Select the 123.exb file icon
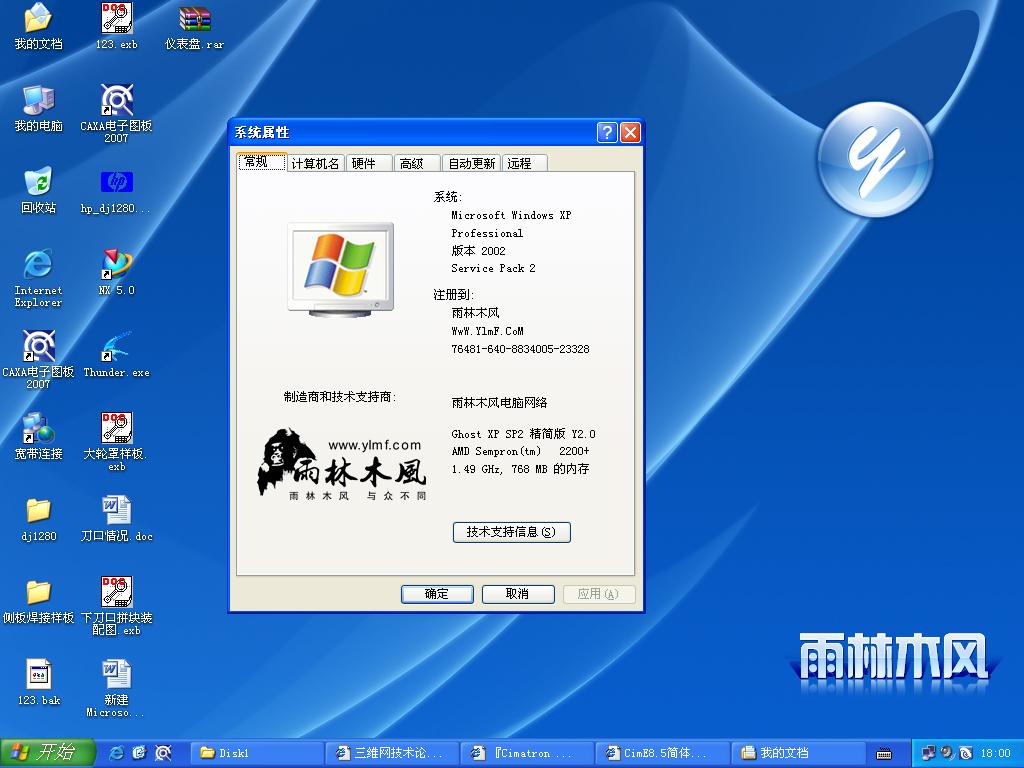This screenshot has height=768, width=1024. (117, 26)
